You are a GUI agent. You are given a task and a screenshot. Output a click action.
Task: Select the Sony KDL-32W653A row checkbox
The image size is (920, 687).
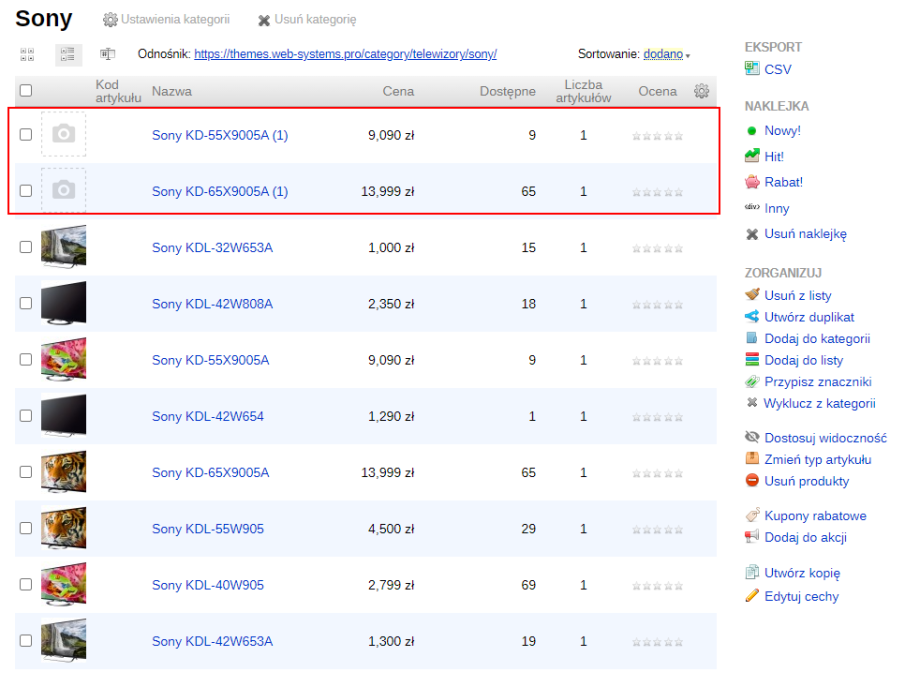tap(26, 247)
